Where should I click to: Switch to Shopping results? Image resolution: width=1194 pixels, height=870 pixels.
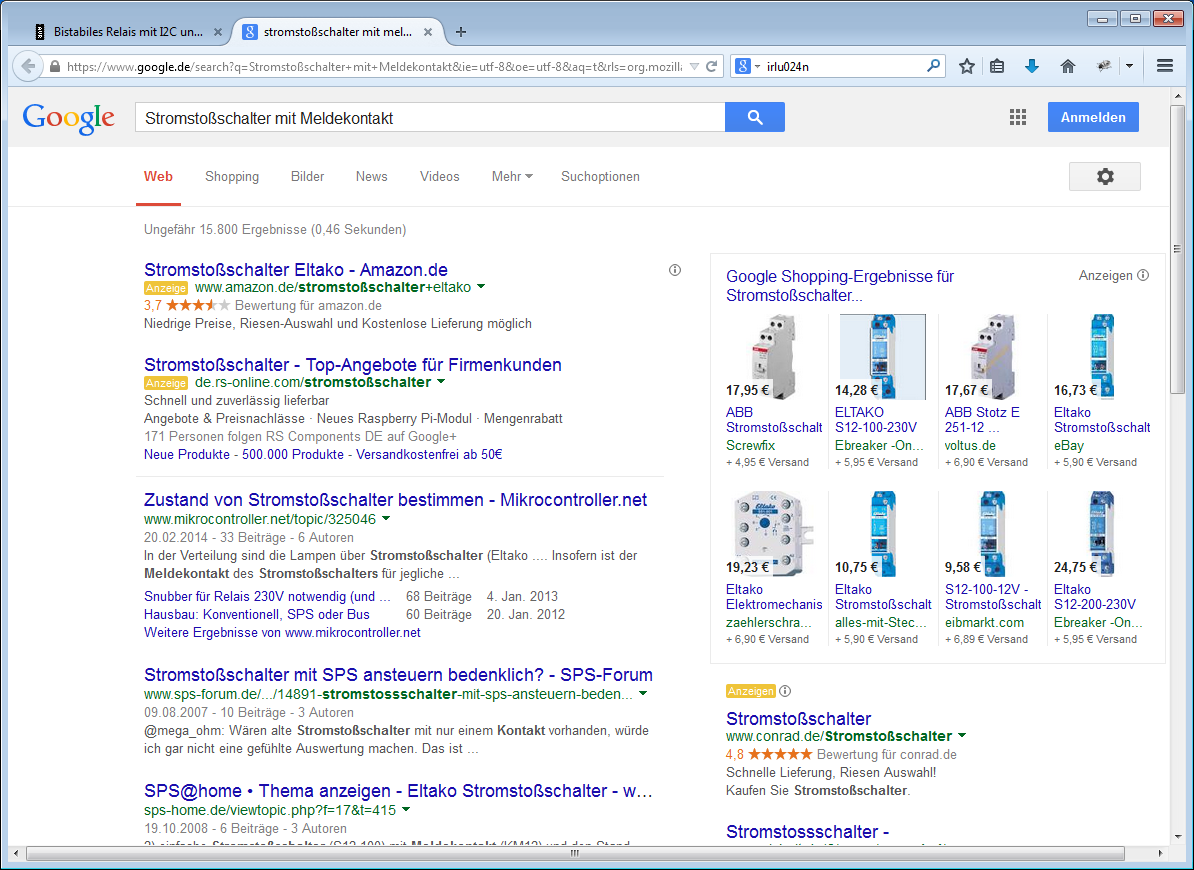point(231,177)
